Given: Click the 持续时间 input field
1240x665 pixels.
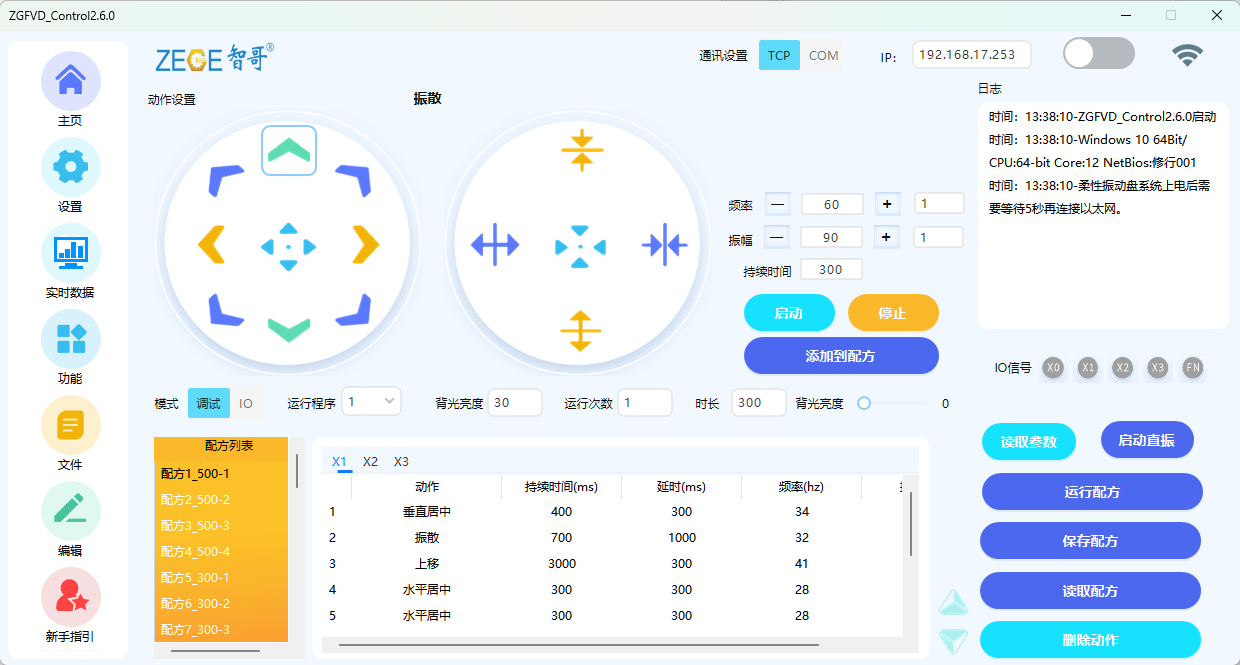Looking at the screenshot, I should pyautogui.click(x=832, y=270).
